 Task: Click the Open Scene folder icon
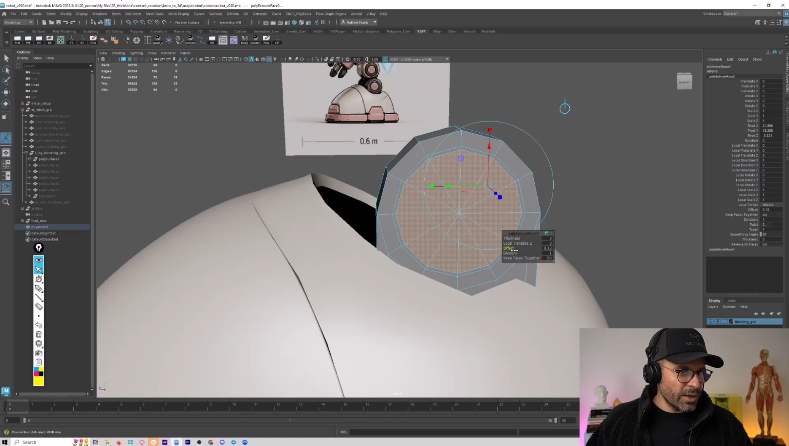click(51, 22)
